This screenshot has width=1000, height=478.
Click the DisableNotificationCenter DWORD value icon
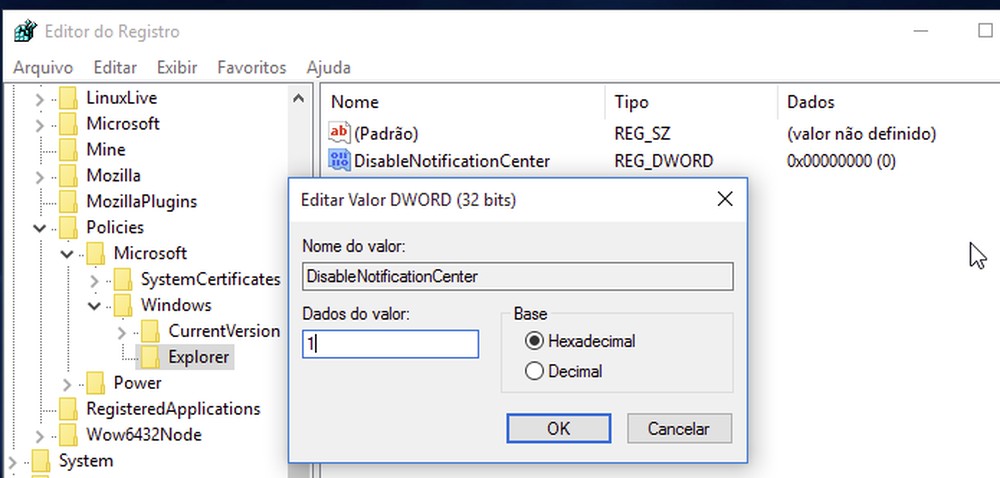[339, 160]
